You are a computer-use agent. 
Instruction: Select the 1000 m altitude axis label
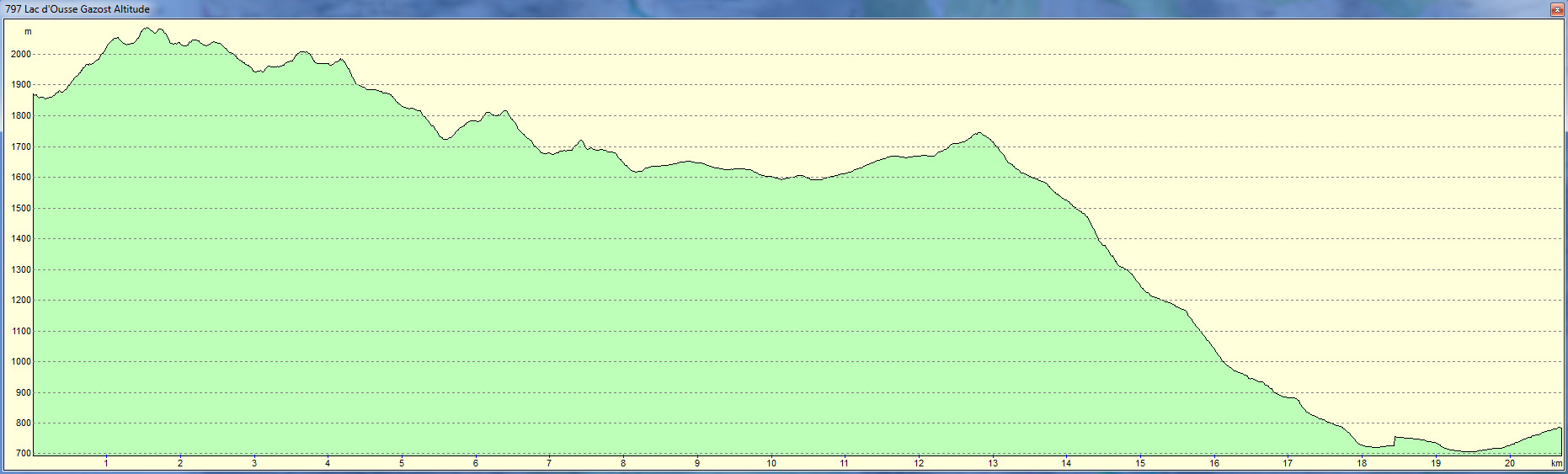click(21, 361)
